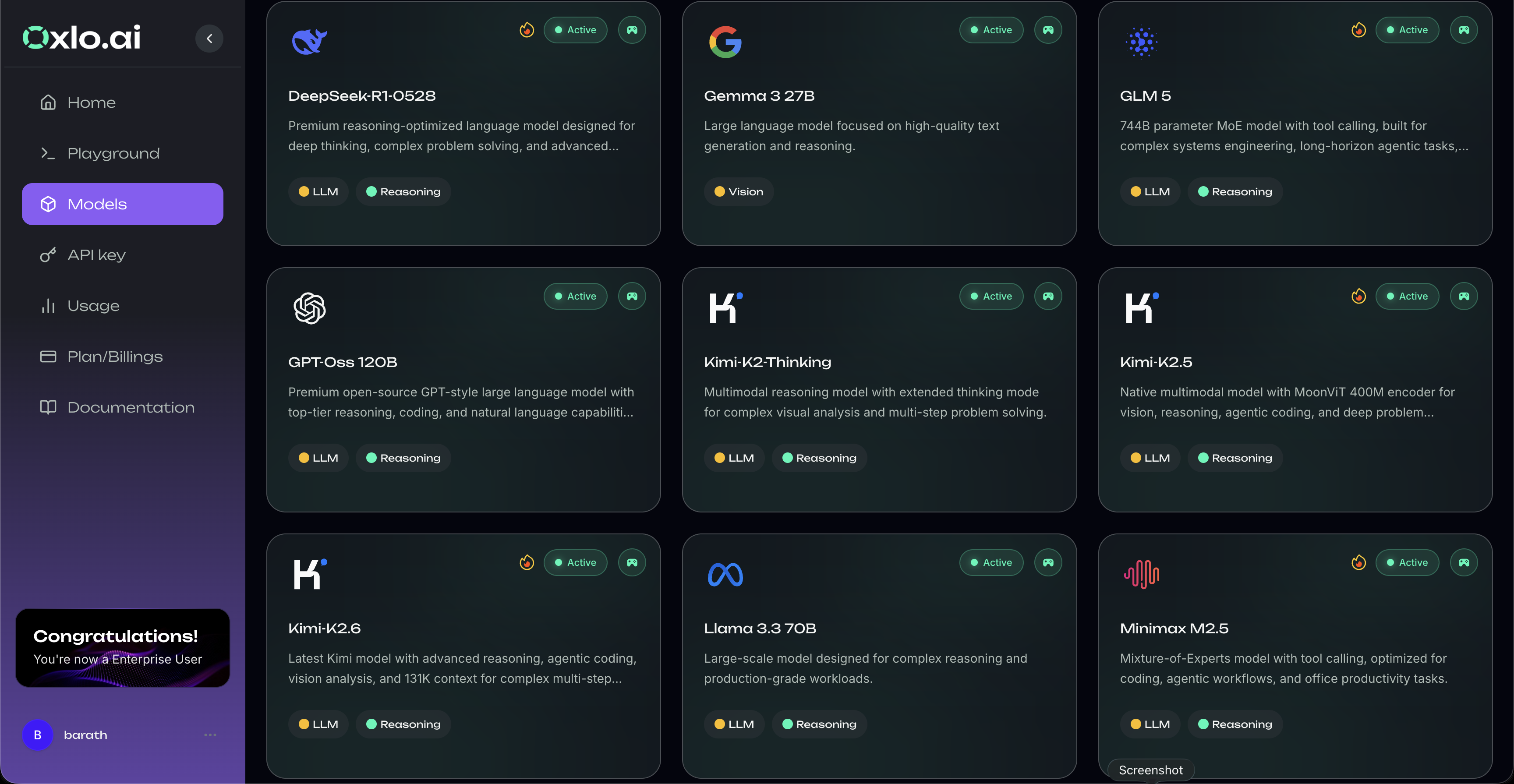Open the Kimi-K2.6 model title
1514x784 pixels.
coord(325,628)
